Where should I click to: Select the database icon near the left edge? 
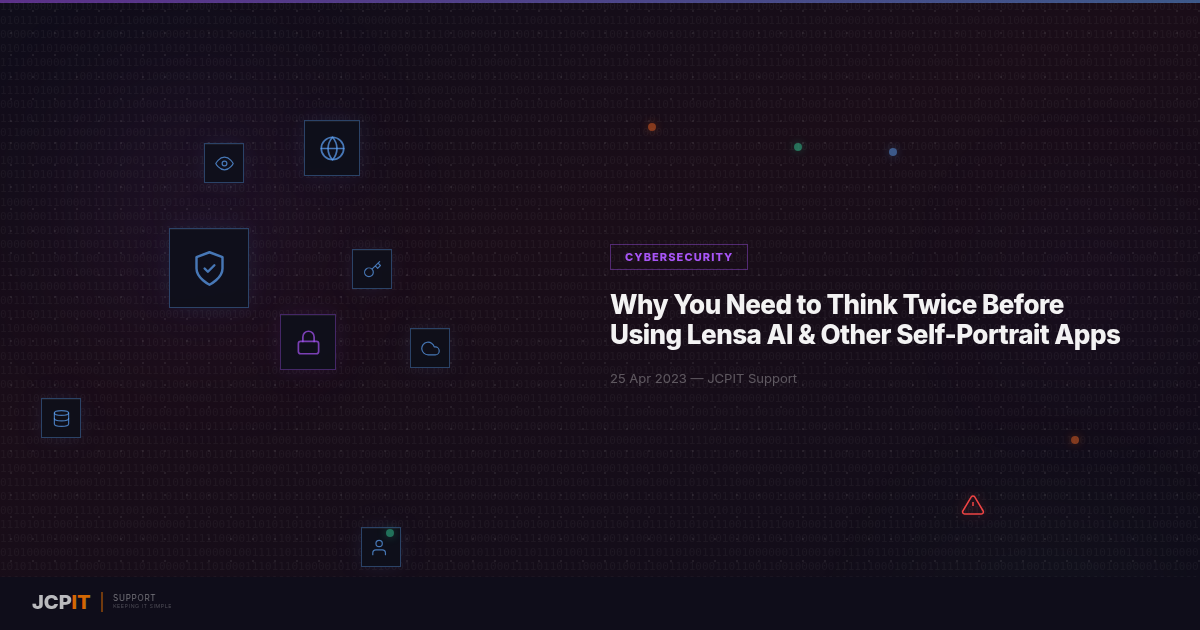coord(61,417)
